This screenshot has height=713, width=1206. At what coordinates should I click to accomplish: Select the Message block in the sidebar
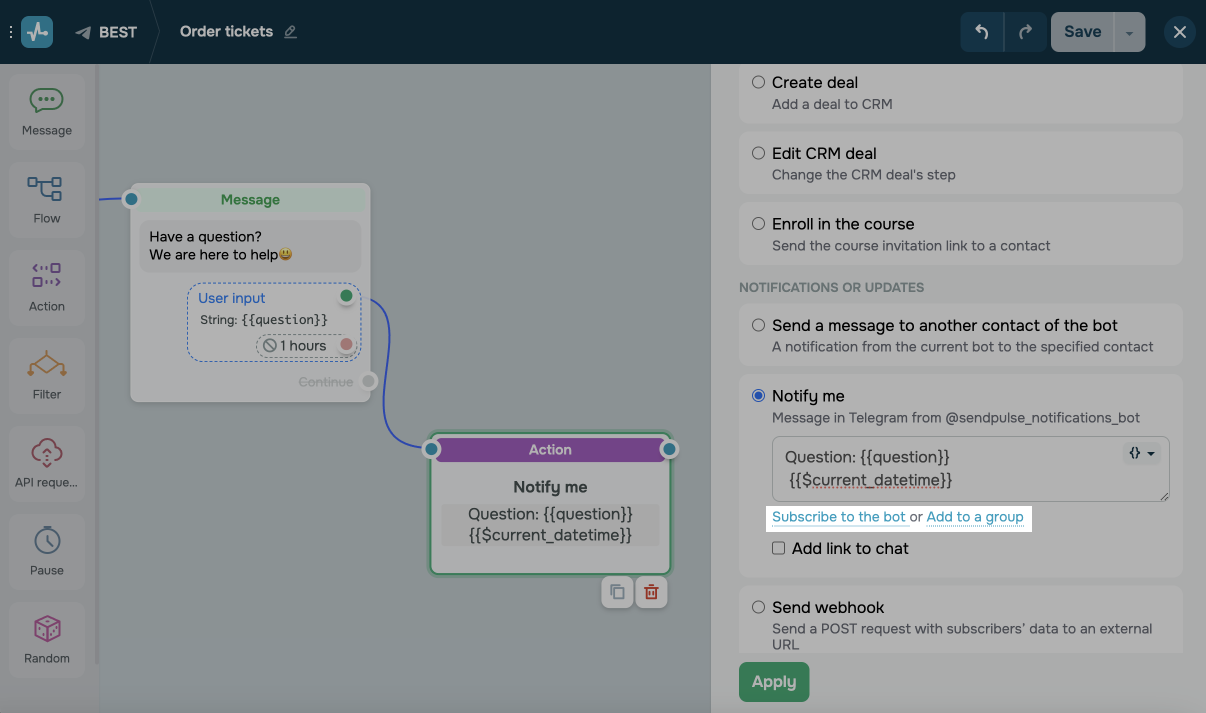tap(46, 110)
